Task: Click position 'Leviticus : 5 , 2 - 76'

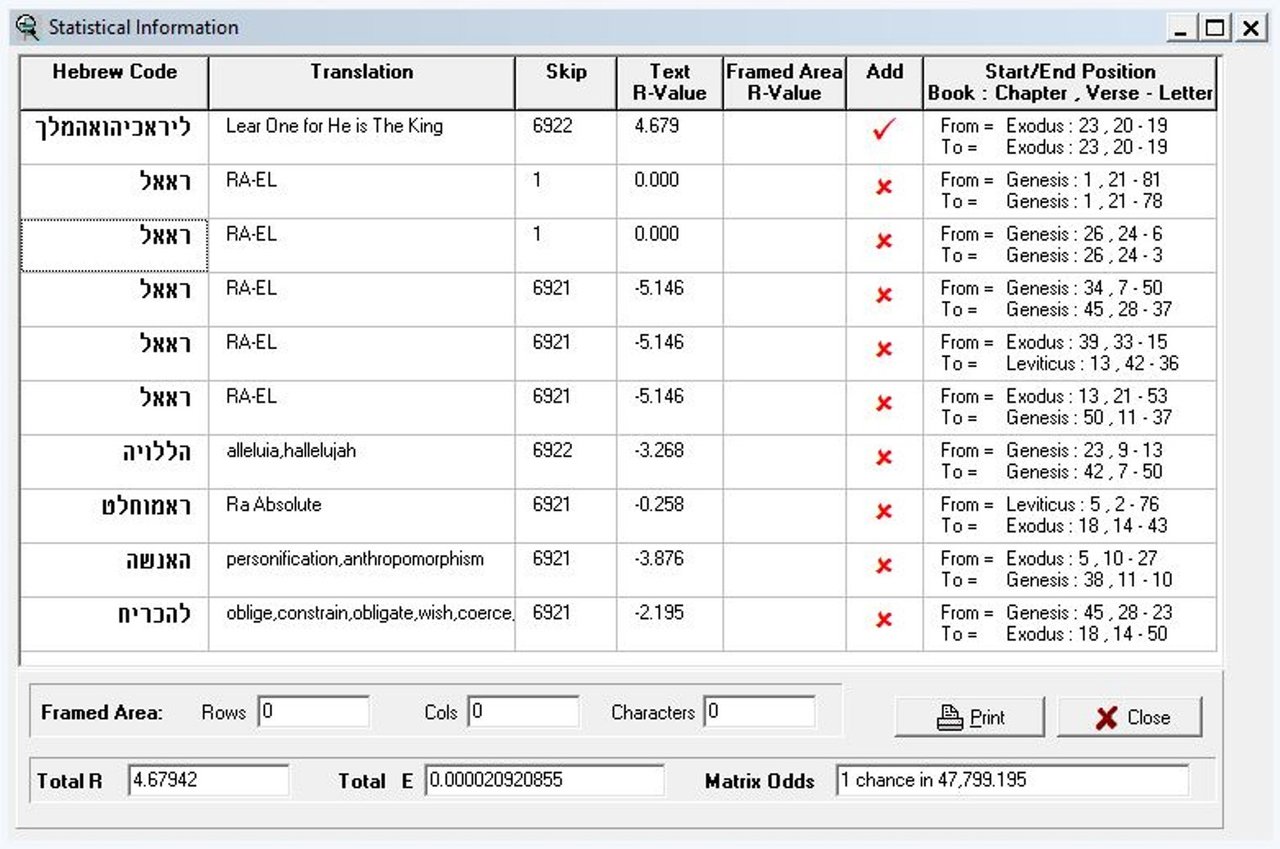Action: coord(1082,504)
